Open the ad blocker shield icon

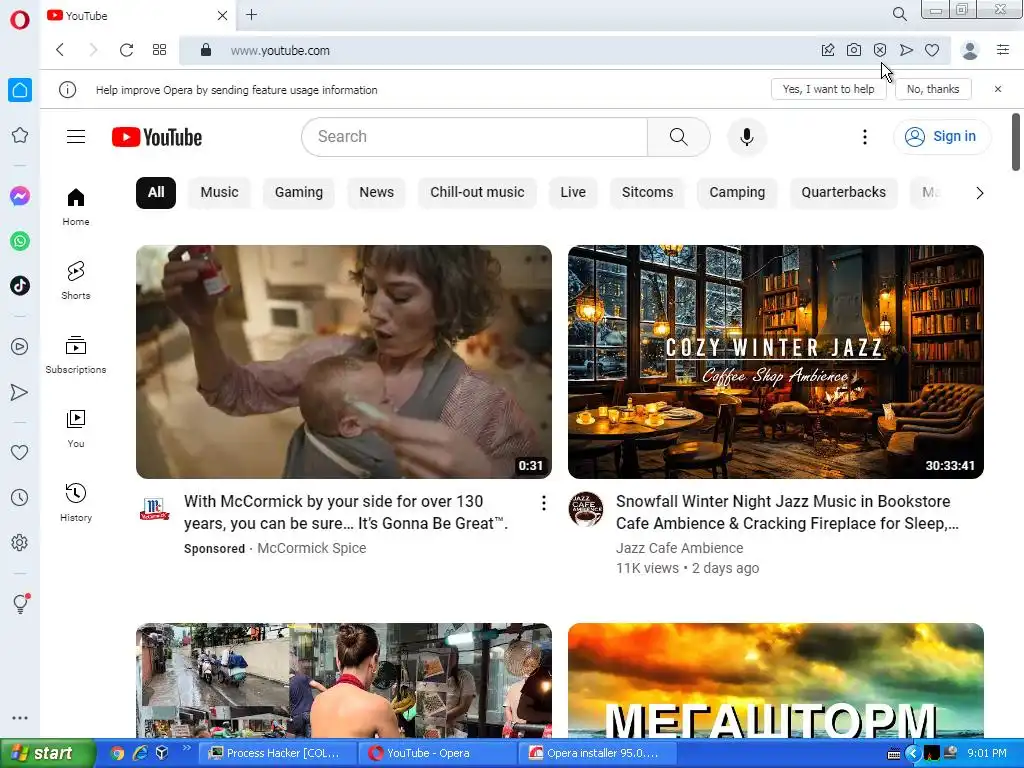[x=880, y=50]
